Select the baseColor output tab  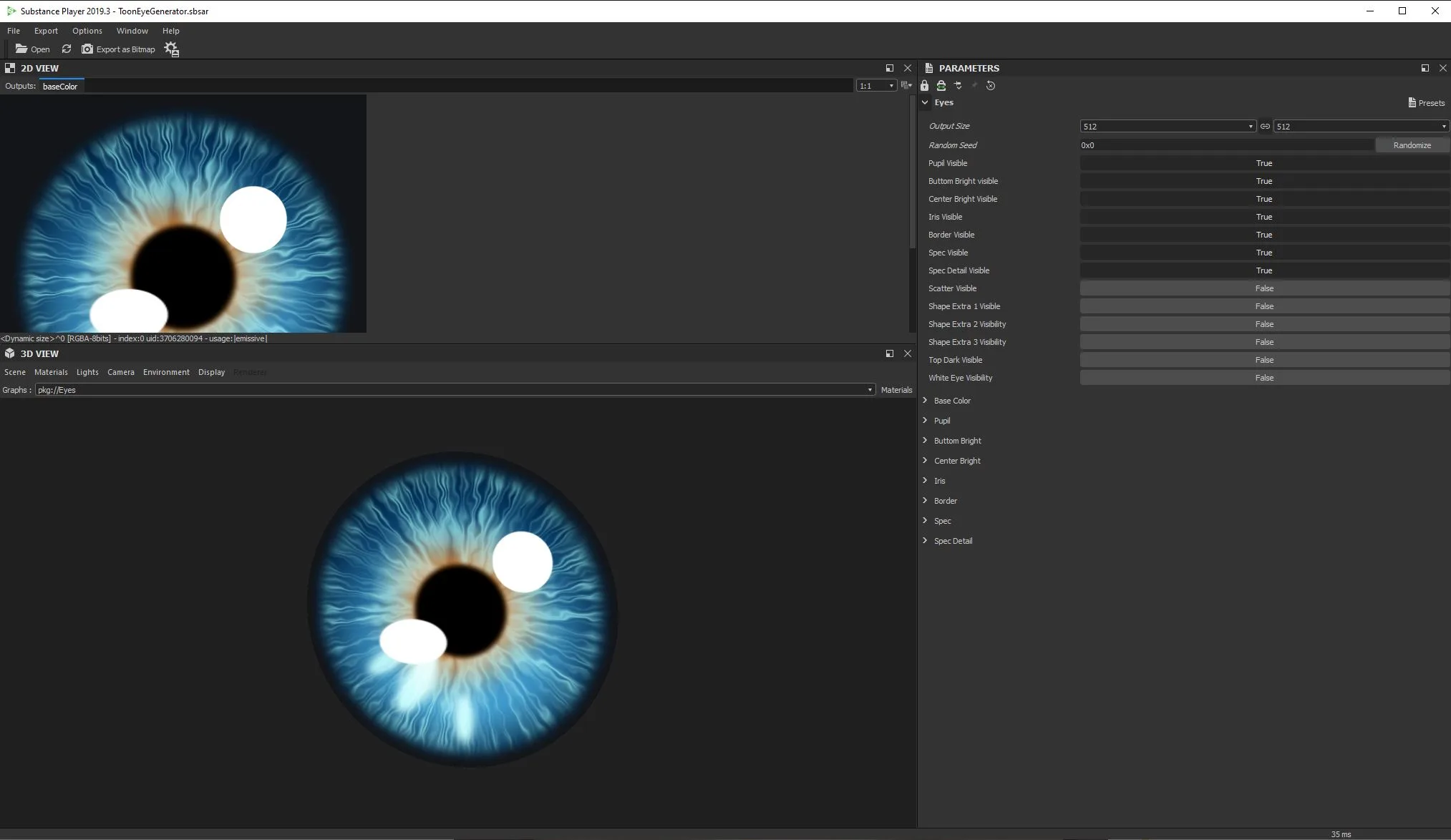[x=60, y=86]
